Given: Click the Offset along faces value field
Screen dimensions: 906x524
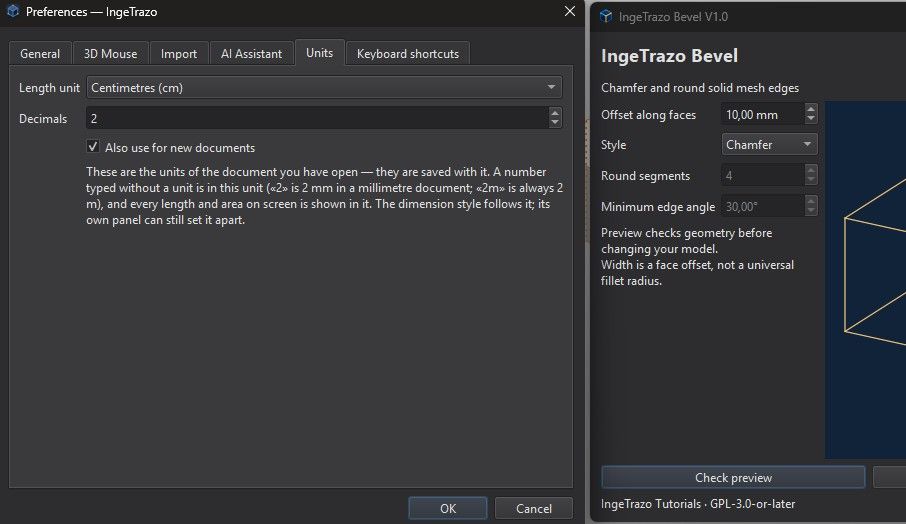Looking at the screenshot, I should click(763, 114).
